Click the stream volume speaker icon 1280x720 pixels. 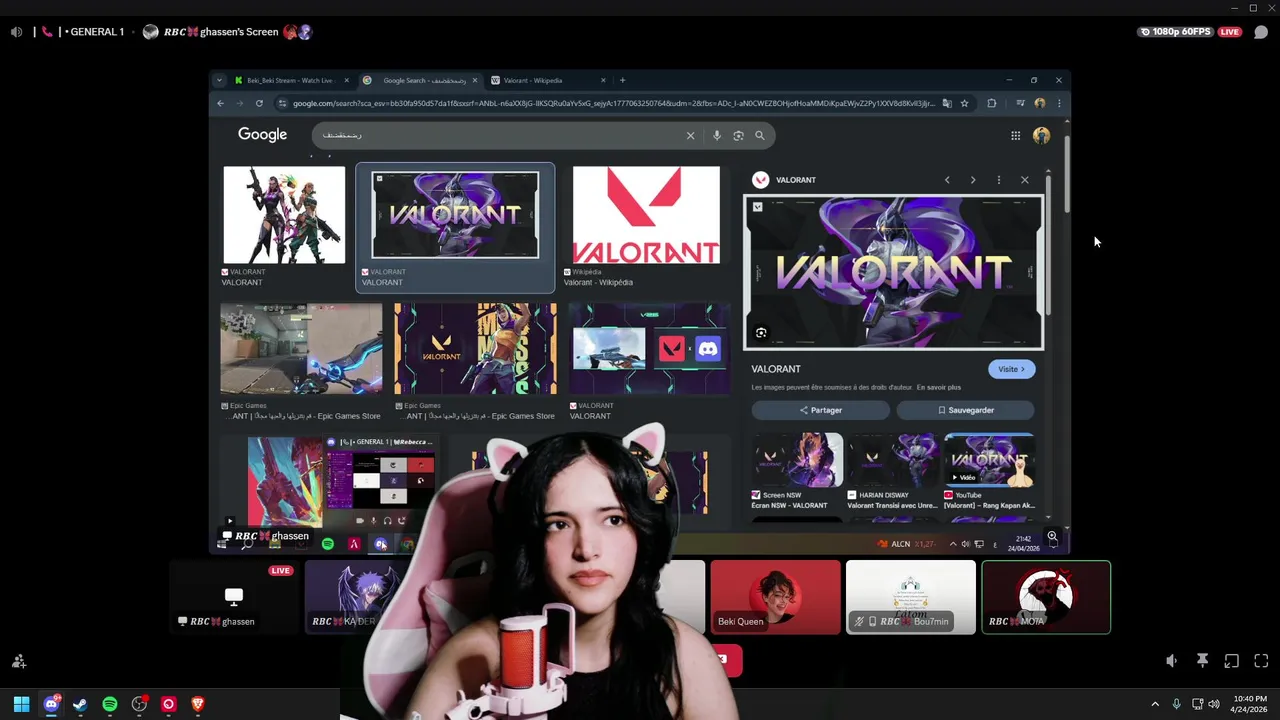pyautogui.click(x=1172, y=661)
